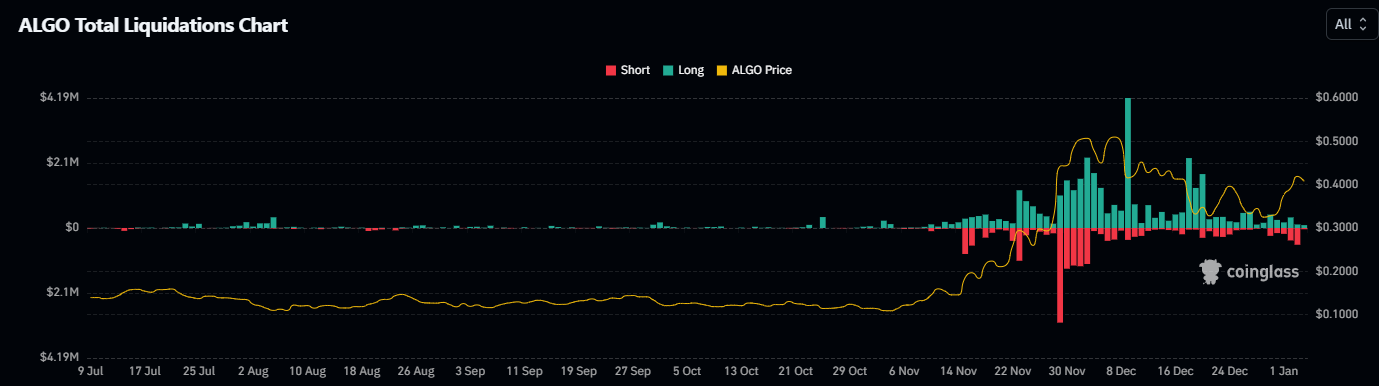1379x386 pixels.
Task: Click the ALGO Total Liquidations Chart title
Action: click(153, 26)
